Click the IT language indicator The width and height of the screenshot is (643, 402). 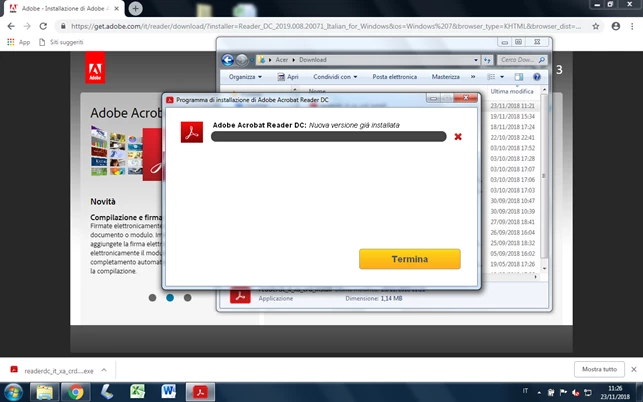tap(525, 391)
